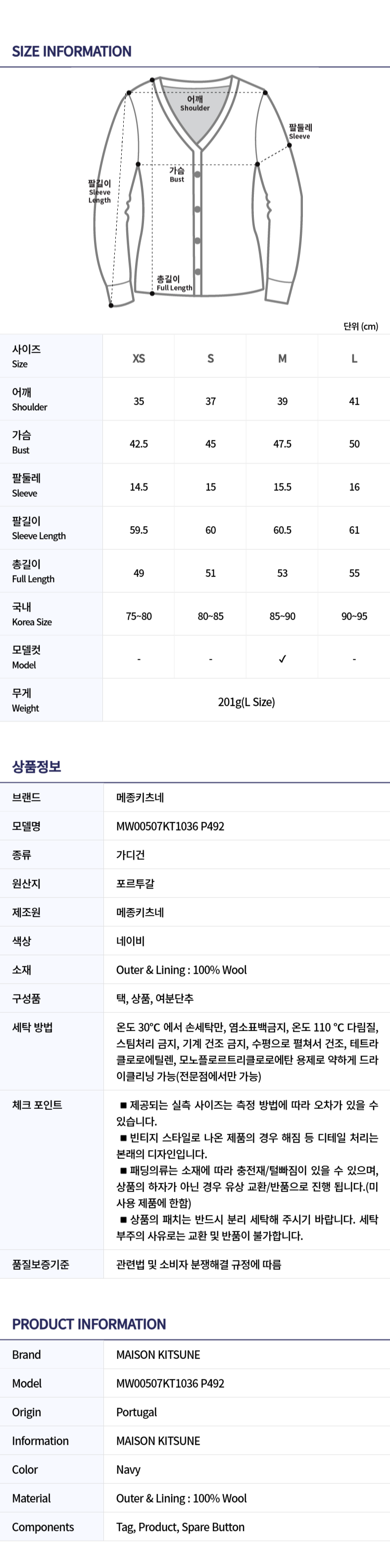This screenshot has width=390, height=1568.
Task: Click the SIZE INFORMATION heading
Action: tap(72, 51)
